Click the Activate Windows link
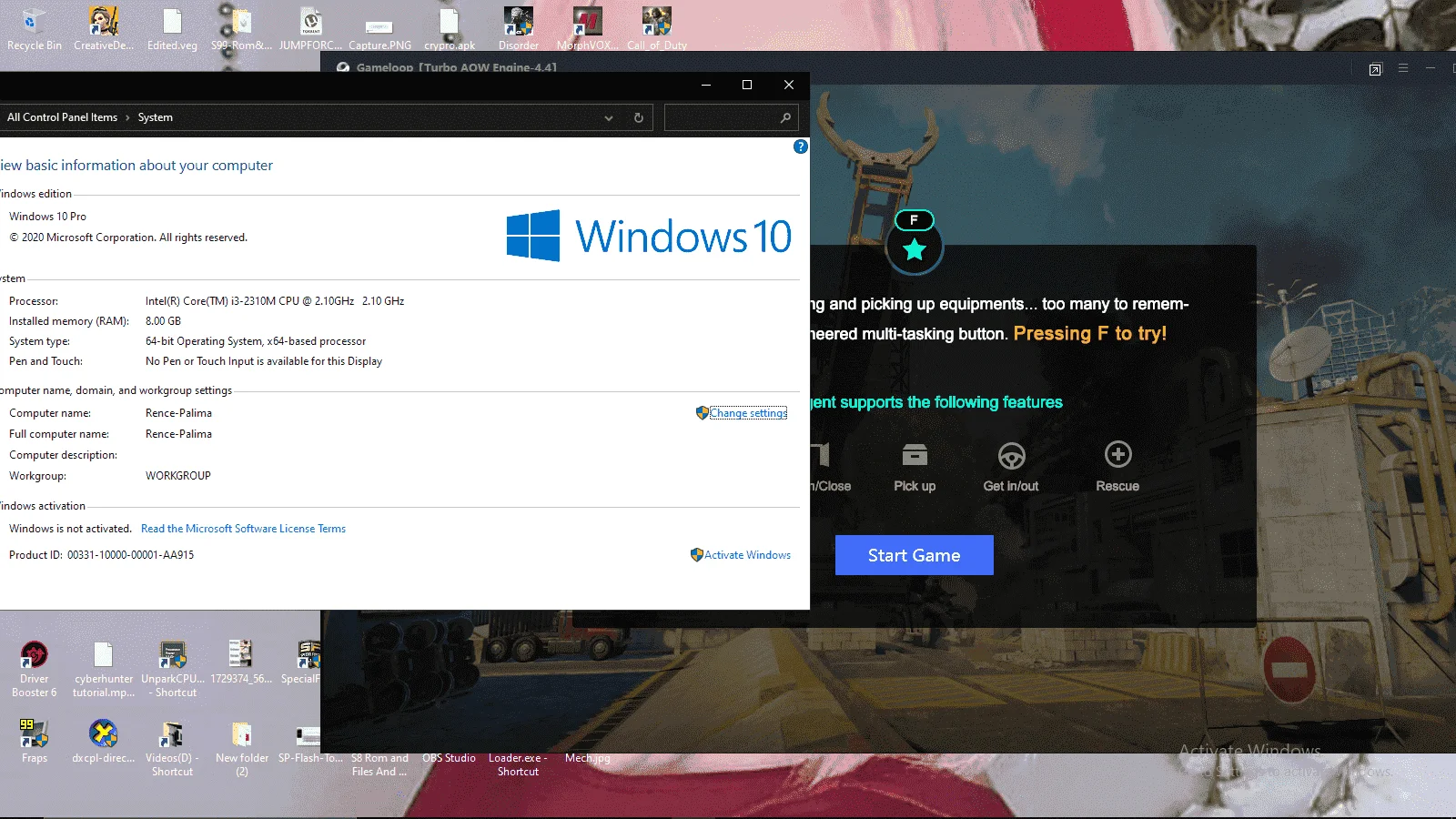The height and width of the screenshot is (819, 1456). (x=747, y=555)
